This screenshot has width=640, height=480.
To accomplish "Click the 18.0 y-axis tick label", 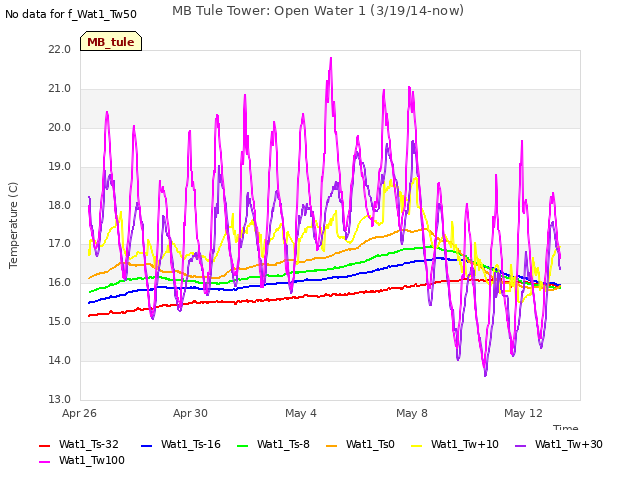I will pyautogui.click(x=60, y=205).
